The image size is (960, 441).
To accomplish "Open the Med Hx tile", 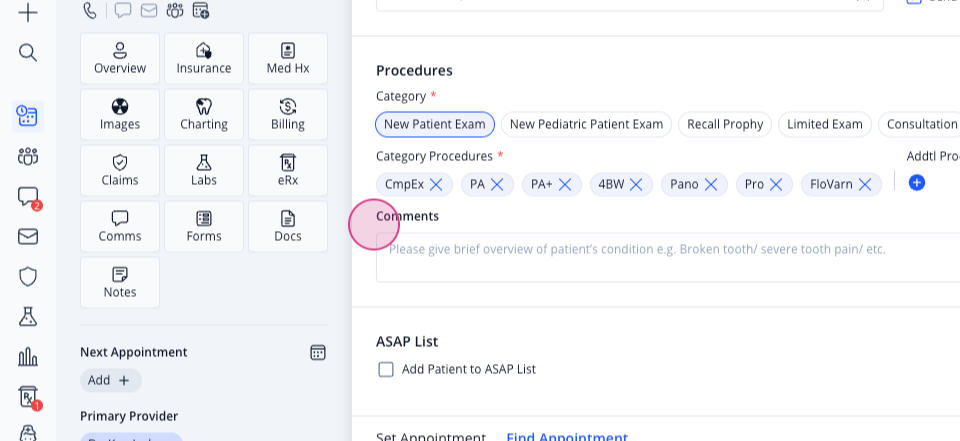I will (x=288, y=59).
